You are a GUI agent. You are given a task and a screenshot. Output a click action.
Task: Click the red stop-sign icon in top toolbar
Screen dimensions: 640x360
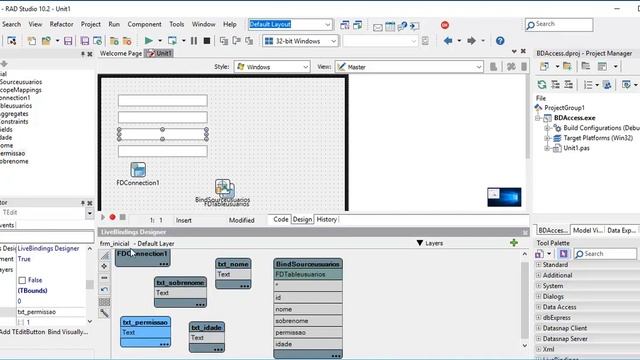pos(445,25)
